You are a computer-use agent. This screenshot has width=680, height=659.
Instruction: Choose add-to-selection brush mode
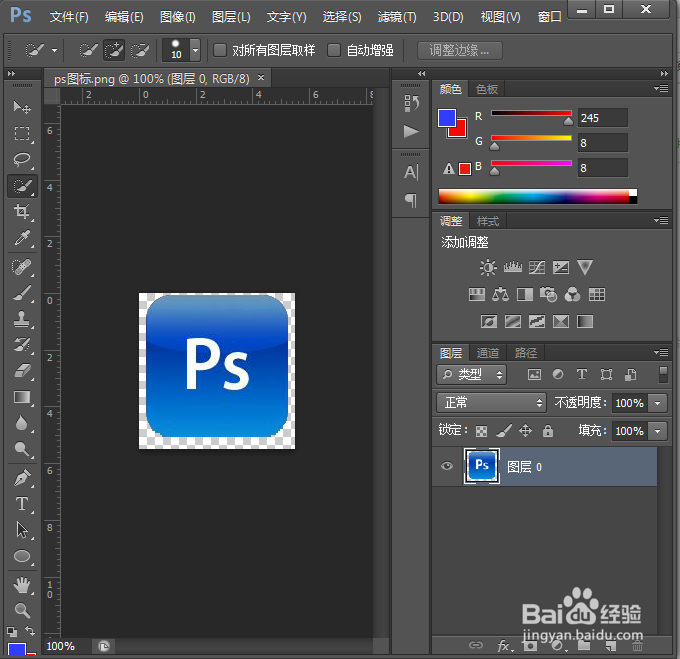[114, 50]
